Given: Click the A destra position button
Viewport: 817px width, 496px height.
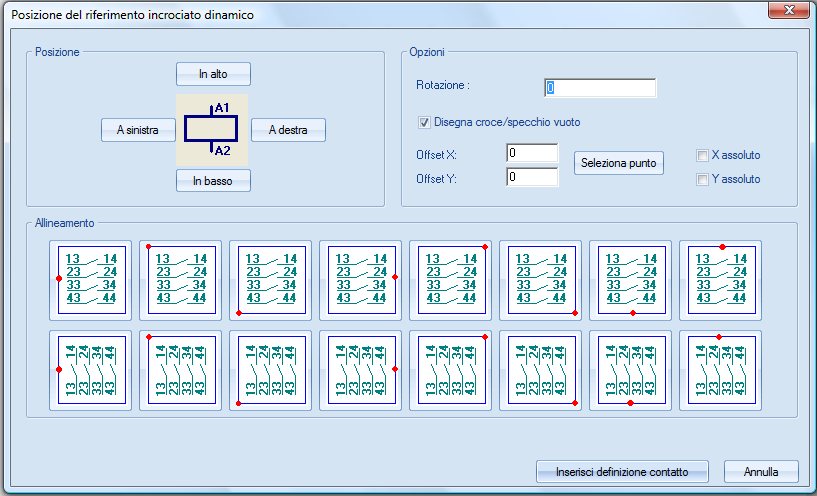Looking at the screenshot, I should point(288,130).
